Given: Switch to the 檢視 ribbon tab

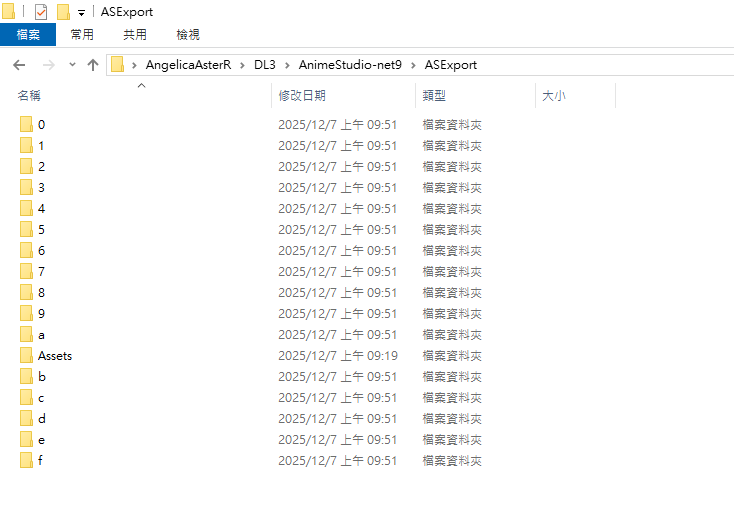Looking at the screenshot, I should coord(188,34).
